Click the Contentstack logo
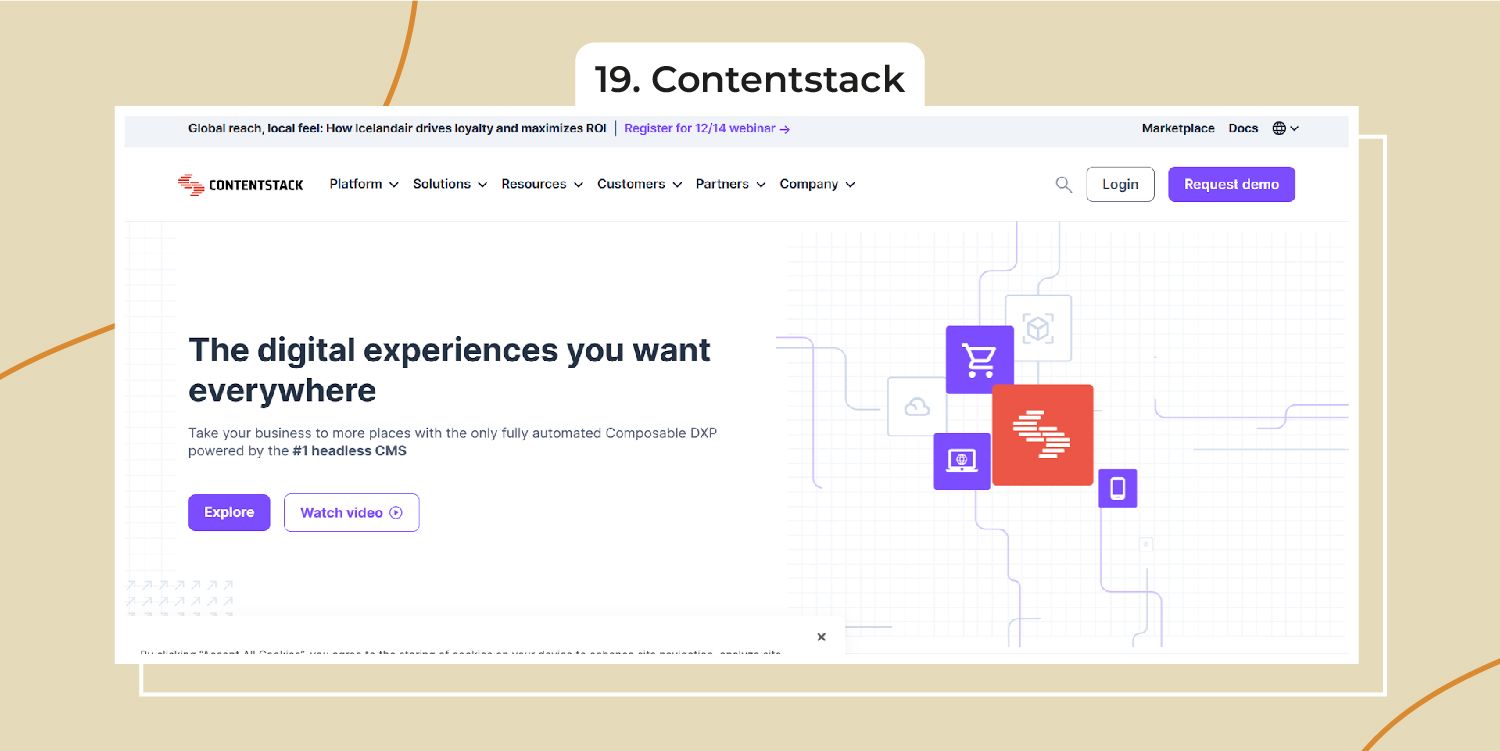This screenshot has width=1500, height=751. click(x=241, y=185)
